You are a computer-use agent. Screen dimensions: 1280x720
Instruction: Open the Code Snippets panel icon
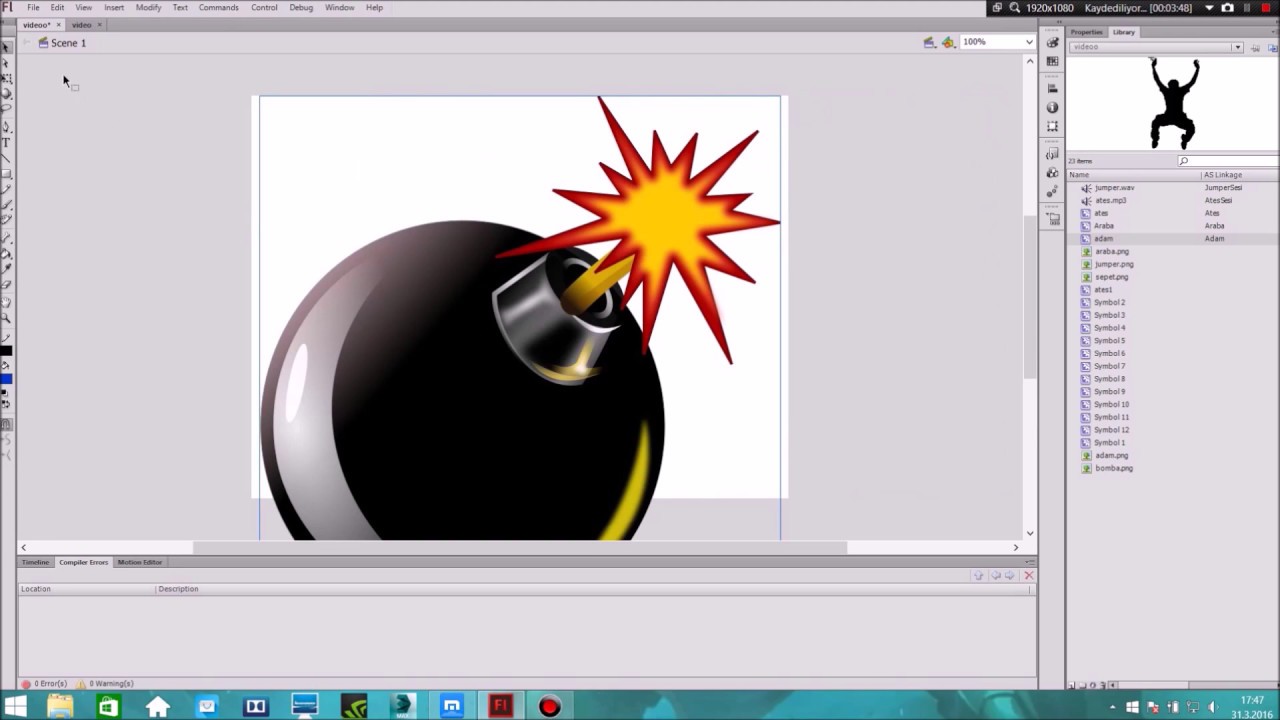1052,153
